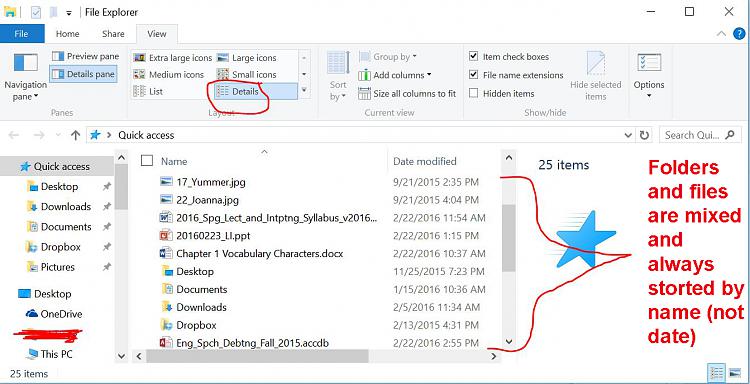Collapse the ribbon with the chevron
The width and height of the screenshot is (750, 384).
pos(721,34)
